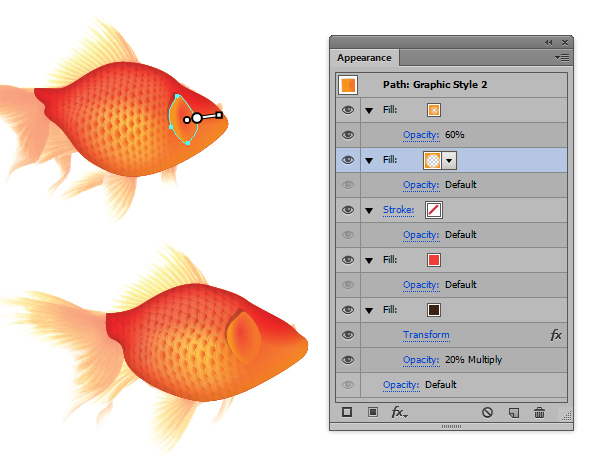This screenshot has height=469, width=600.
Task: Collapse the panel using double-arrow icon
Action: [548, 42]
